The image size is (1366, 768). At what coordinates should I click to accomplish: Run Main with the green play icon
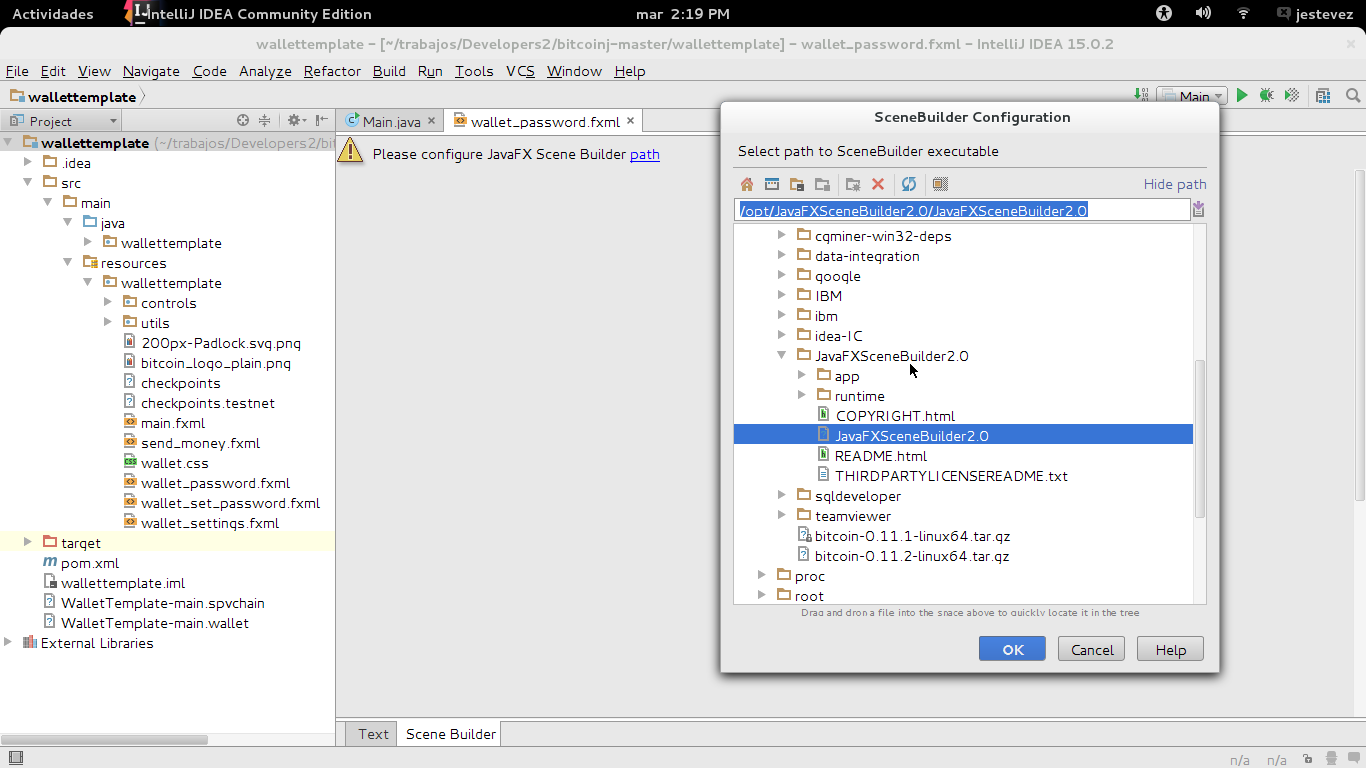(1242, 96)
